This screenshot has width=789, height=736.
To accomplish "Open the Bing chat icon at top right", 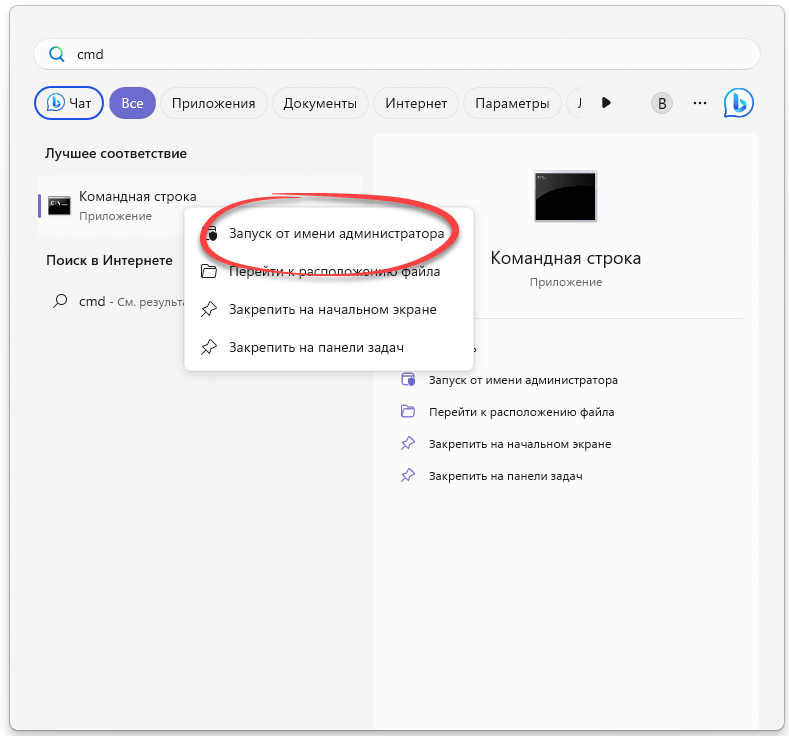I will (x=738, y=103).
